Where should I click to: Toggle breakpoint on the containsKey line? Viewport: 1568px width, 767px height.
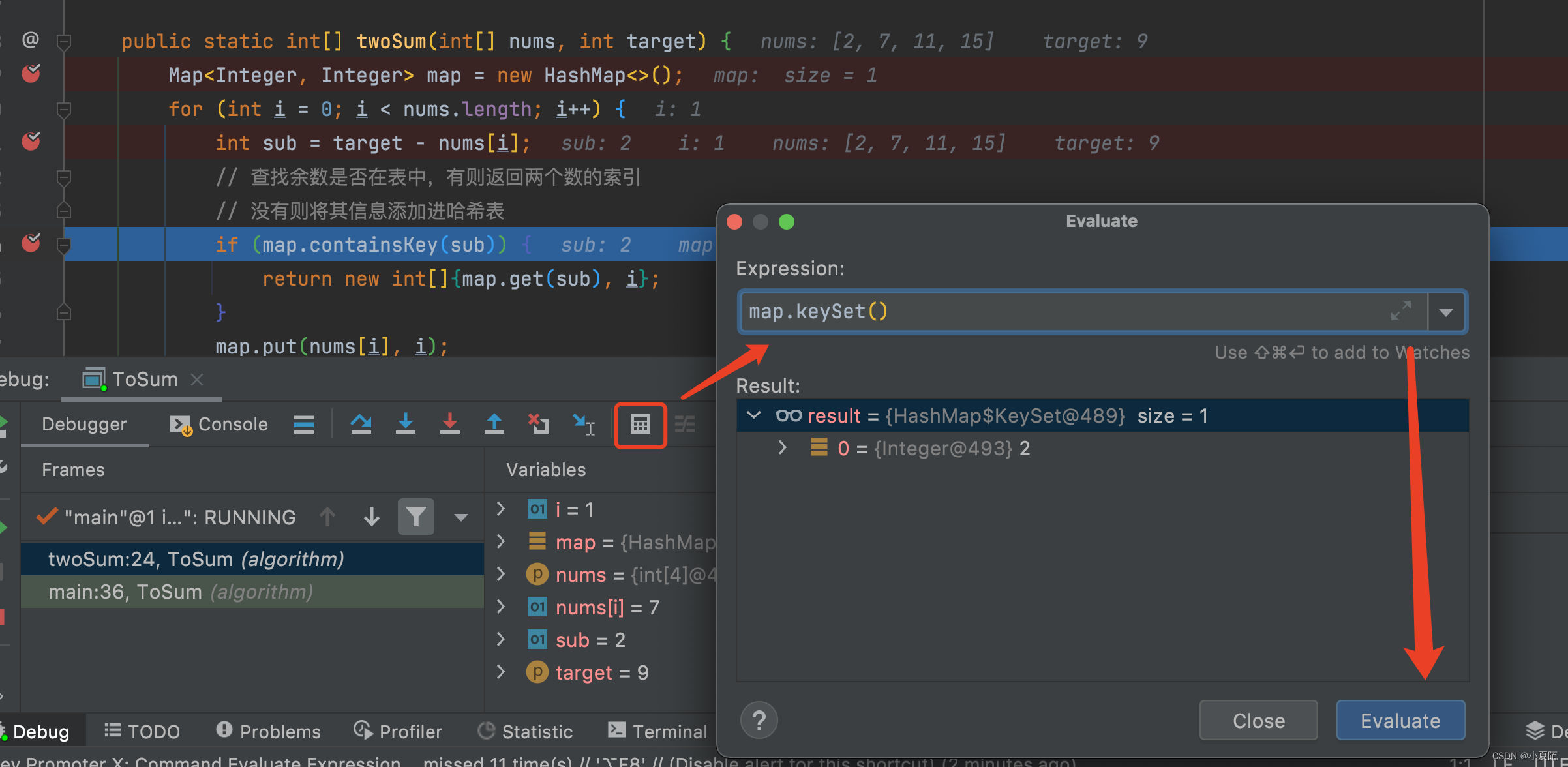pyautogui.click(x=31, y=243)
